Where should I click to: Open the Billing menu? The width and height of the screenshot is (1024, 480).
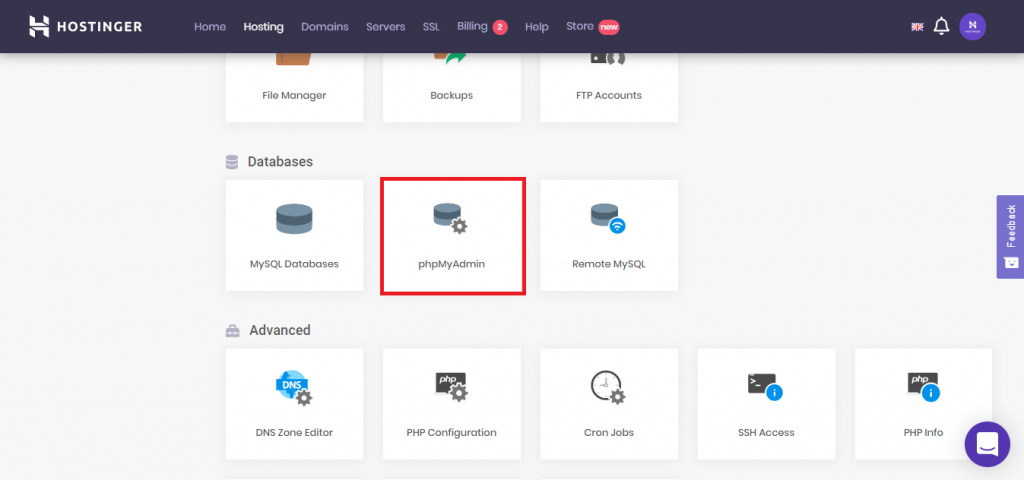click(472, 26)
